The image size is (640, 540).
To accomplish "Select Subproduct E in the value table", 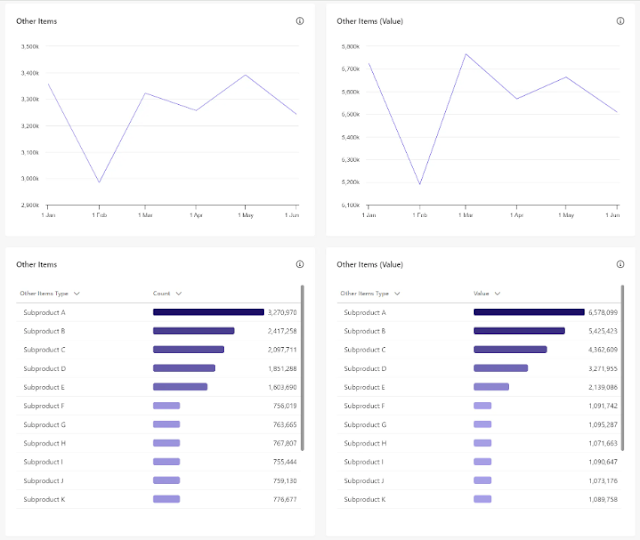I will click(x=364, y=387).
